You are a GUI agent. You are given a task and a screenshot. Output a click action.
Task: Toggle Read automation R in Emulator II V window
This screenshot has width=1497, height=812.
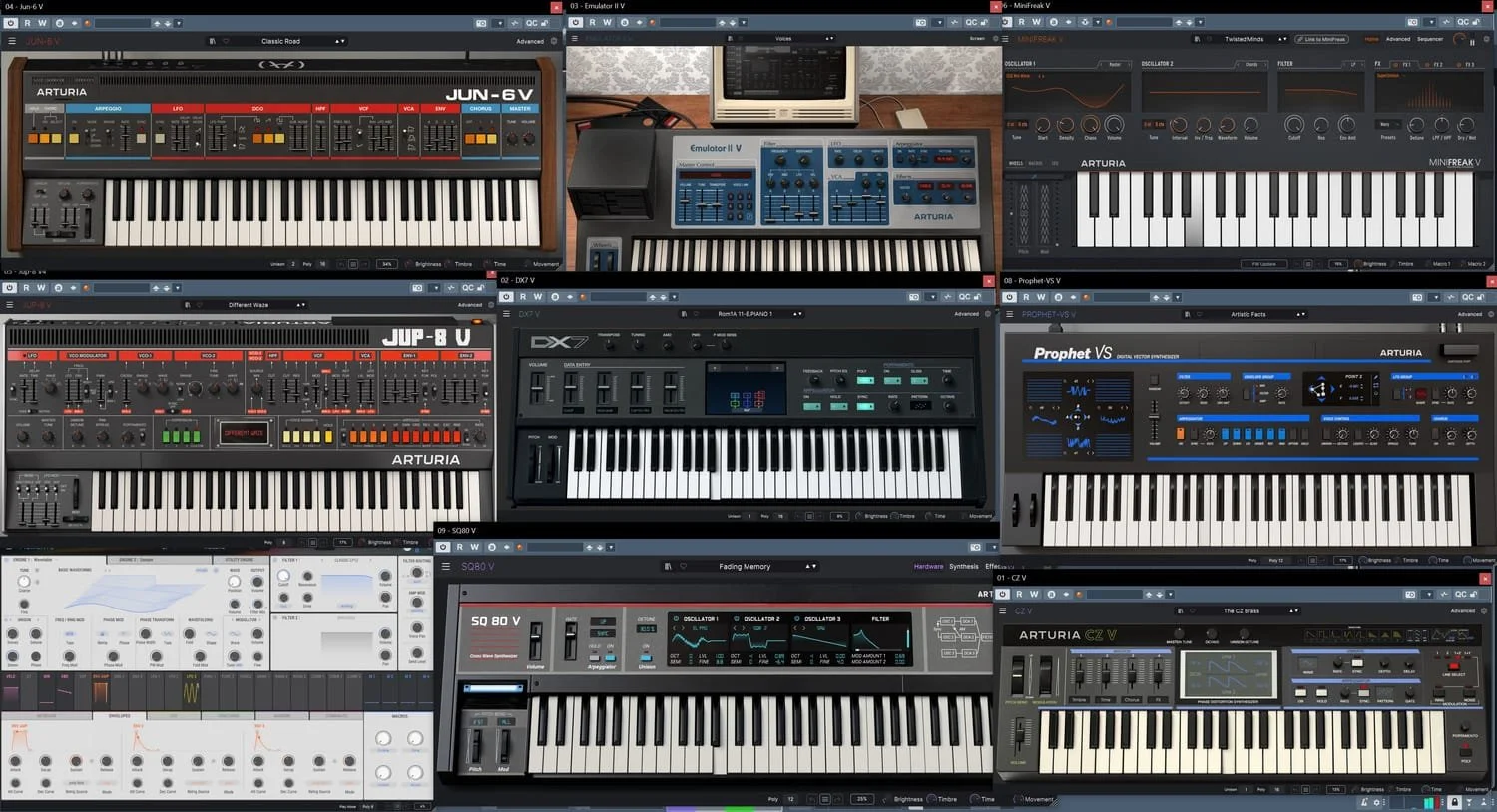click(592, 22)
